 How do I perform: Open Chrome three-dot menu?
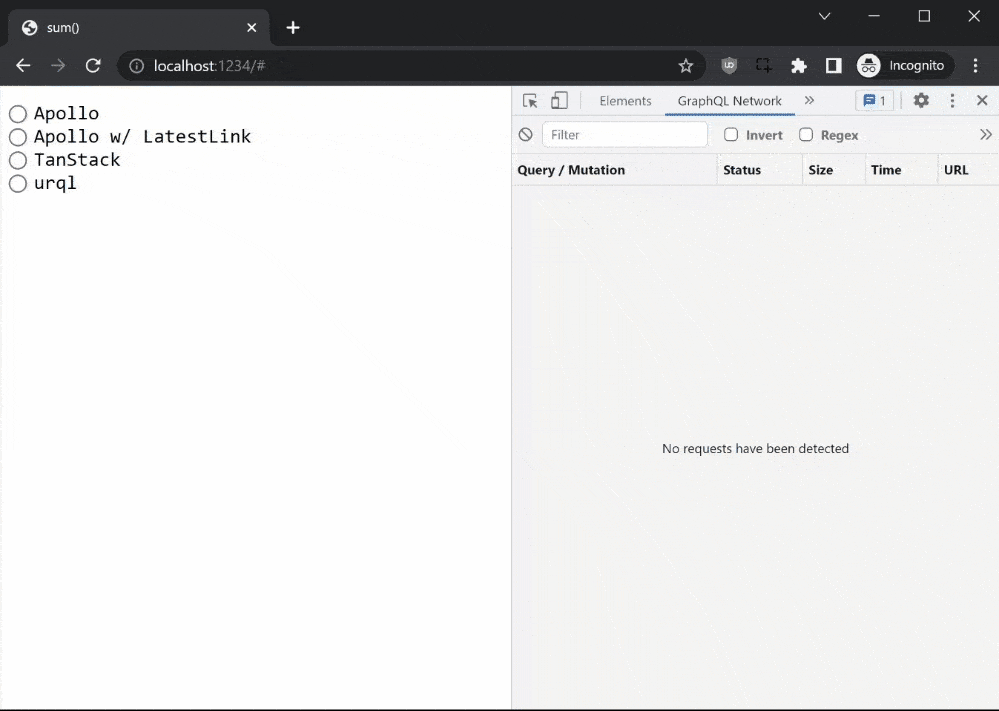975,66
